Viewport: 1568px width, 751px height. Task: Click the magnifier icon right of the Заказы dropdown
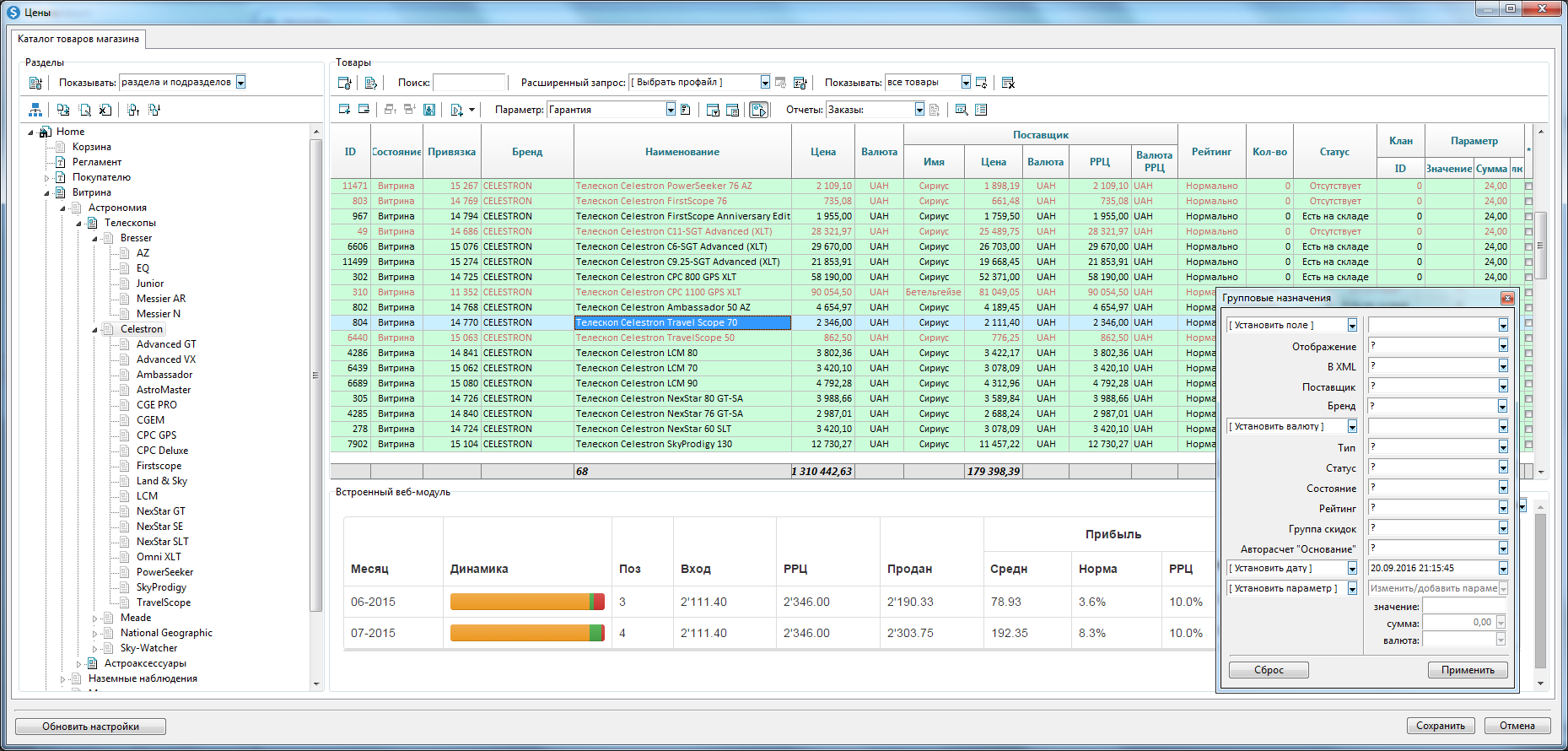click(962, 110)
